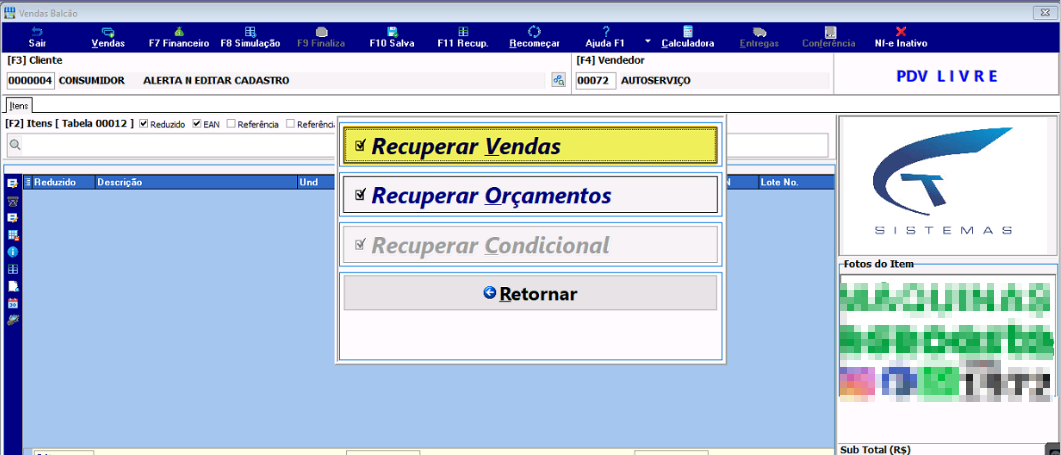Viewport: 1061px width, 455px height.
Task: Close the Vendas Balcão window
Action: pos(1045,13)
